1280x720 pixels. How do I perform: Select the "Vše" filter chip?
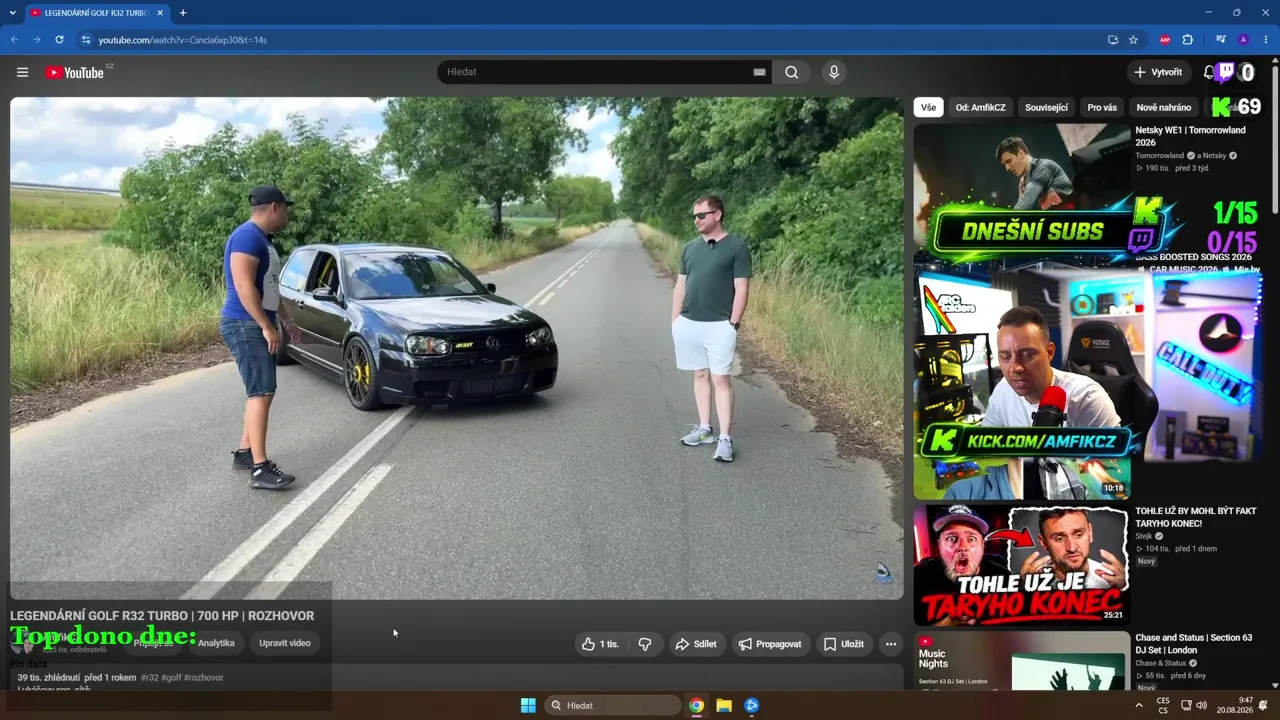[x=929, y=107]
